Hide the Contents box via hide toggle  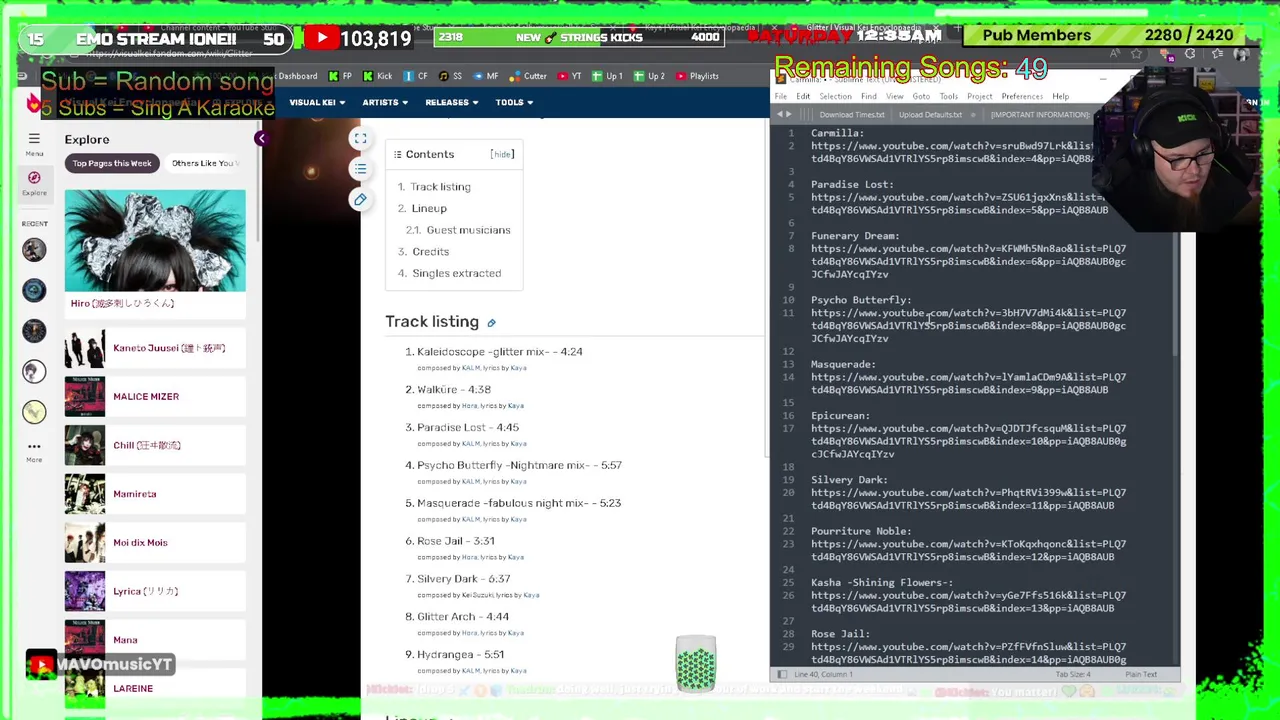pyautogui.click(x=502, y=154)
